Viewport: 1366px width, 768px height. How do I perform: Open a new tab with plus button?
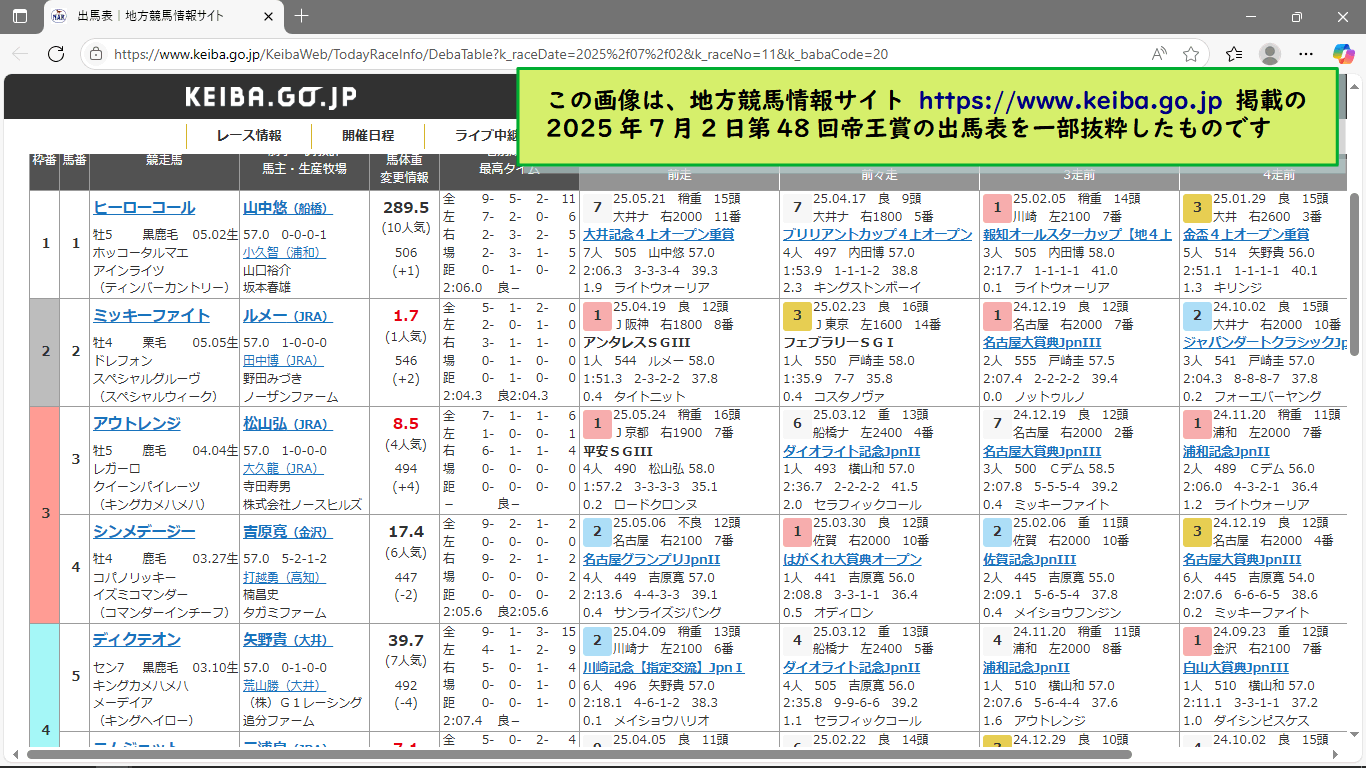coord(302,16)
